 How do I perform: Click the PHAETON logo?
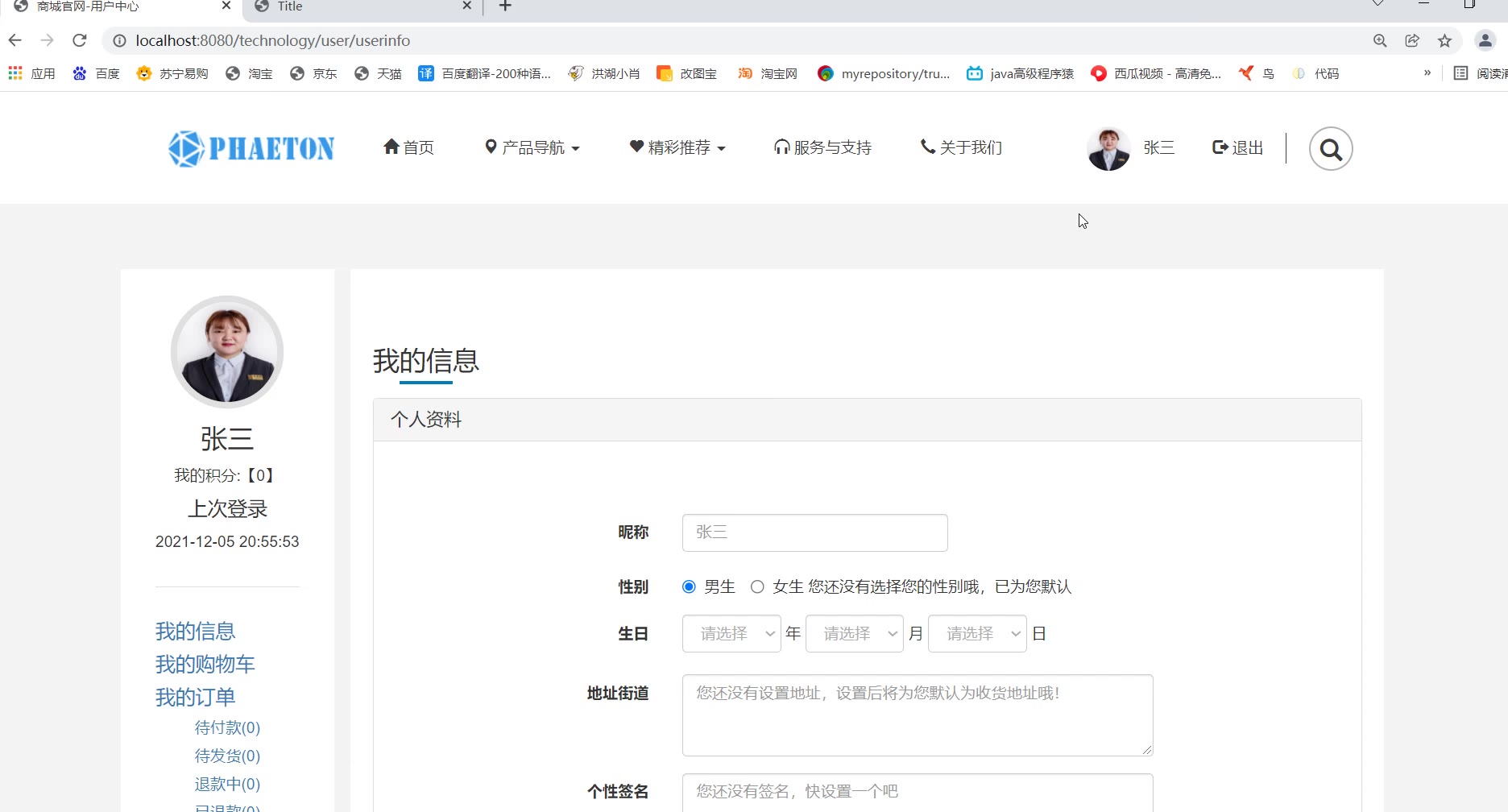coord(251,148)
